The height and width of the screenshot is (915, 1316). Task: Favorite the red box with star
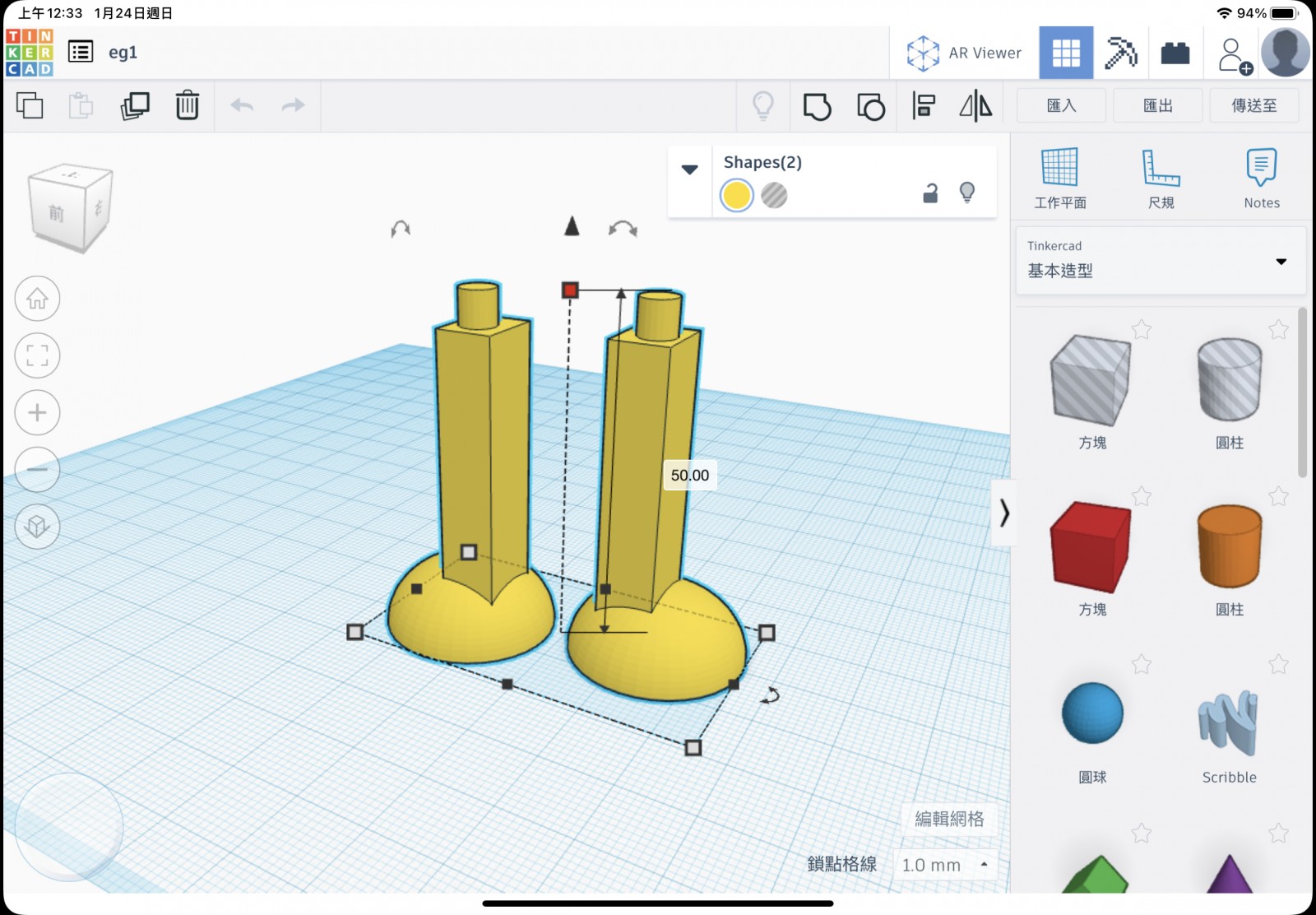[1142, 496]
